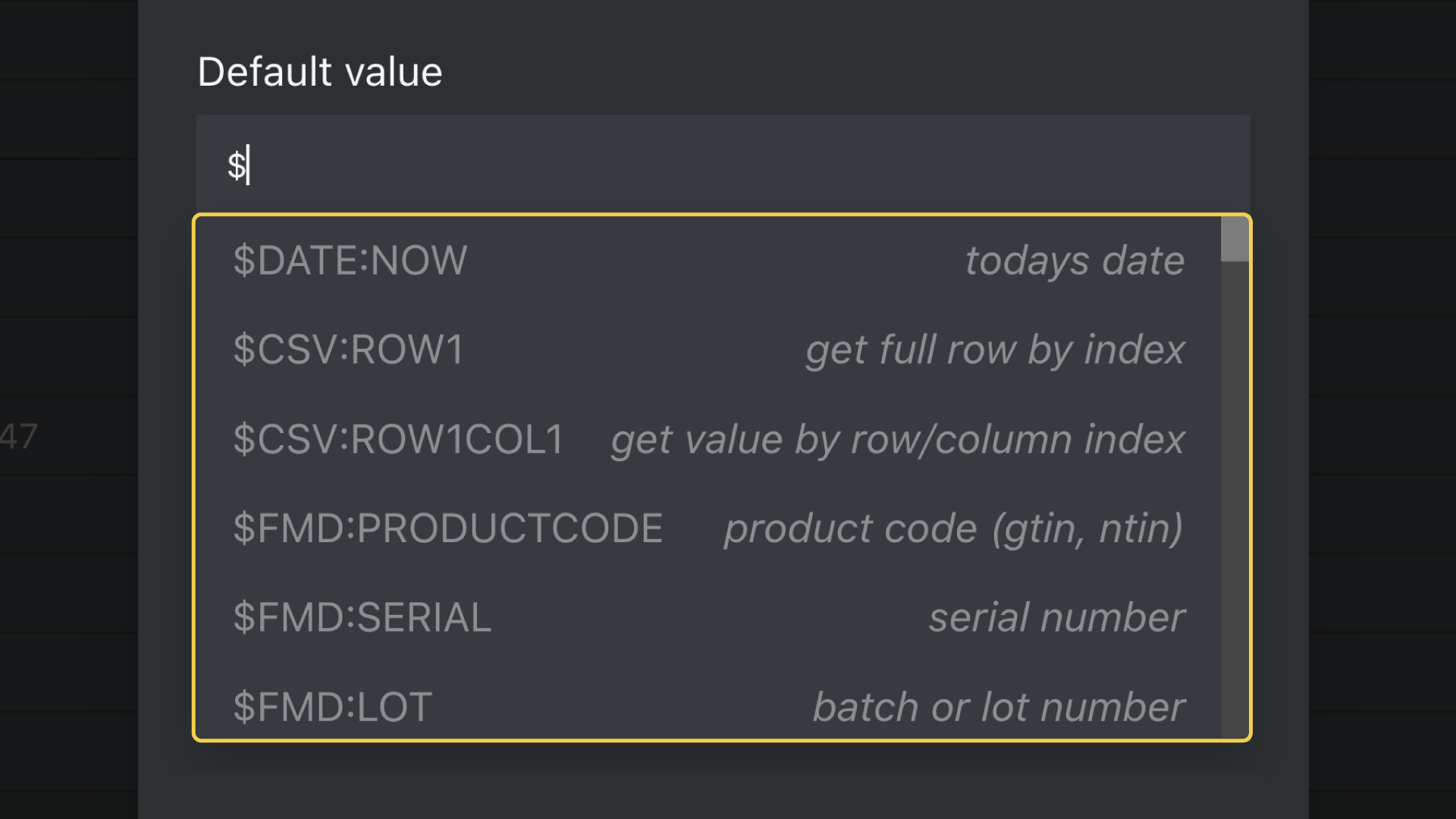The image size is (1456, 819).
Task: Select the $DATE:NOW placeholder option
Action: pyautogui.click(x=349, y=260)
